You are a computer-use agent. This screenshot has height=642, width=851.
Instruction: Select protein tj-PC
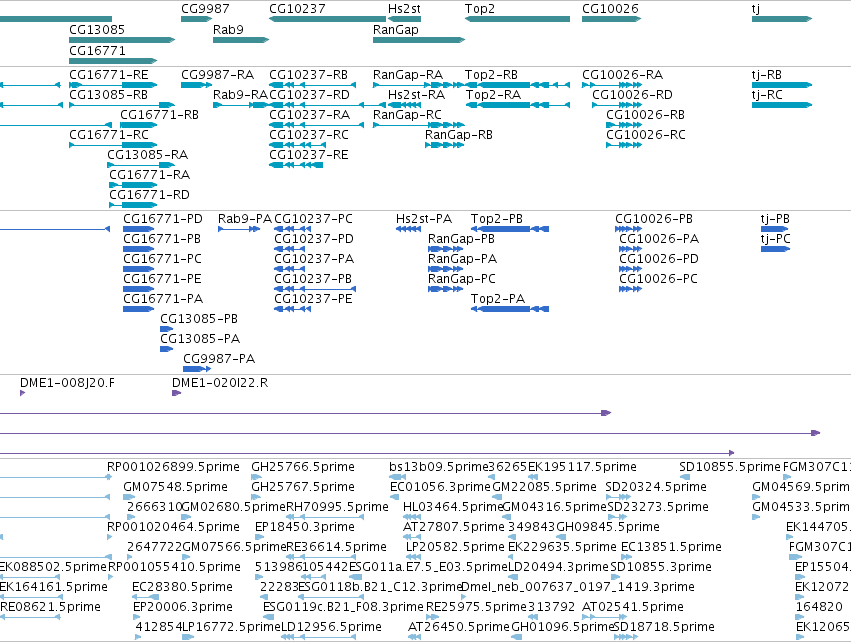[776, 239]
